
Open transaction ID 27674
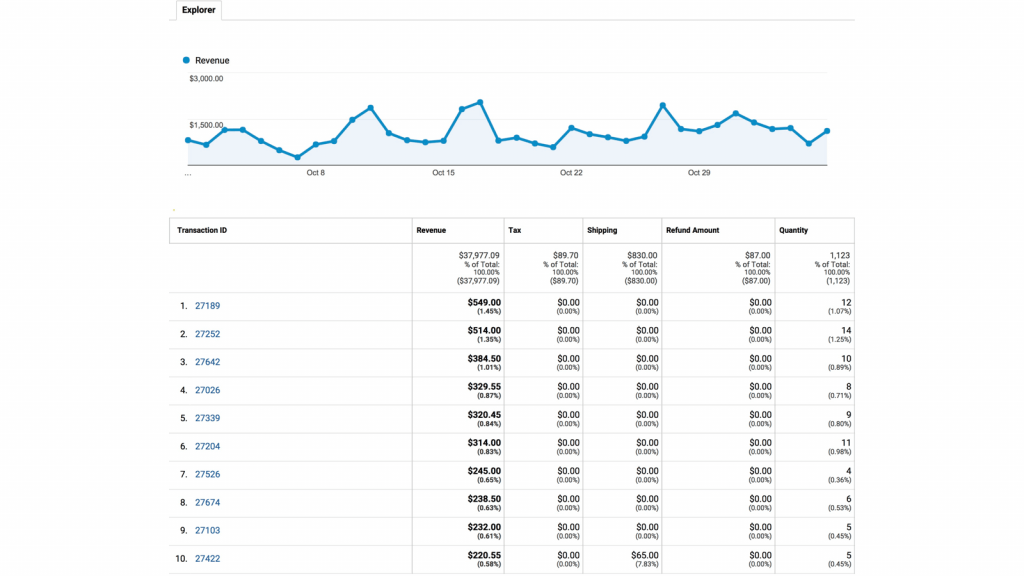[207, 502]
